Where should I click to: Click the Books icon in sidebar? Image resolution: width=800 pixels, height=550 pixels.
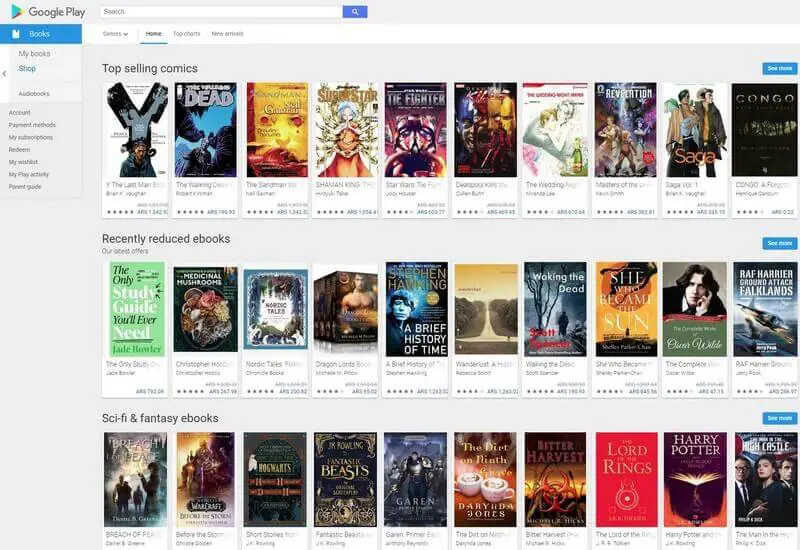pos(16,34)
